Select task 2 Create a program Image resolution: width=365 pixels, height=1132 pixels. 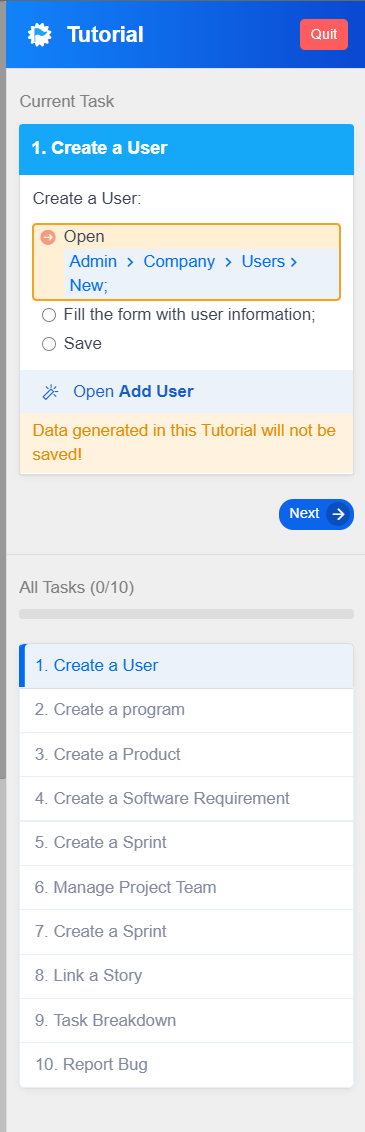coord(186,710)
